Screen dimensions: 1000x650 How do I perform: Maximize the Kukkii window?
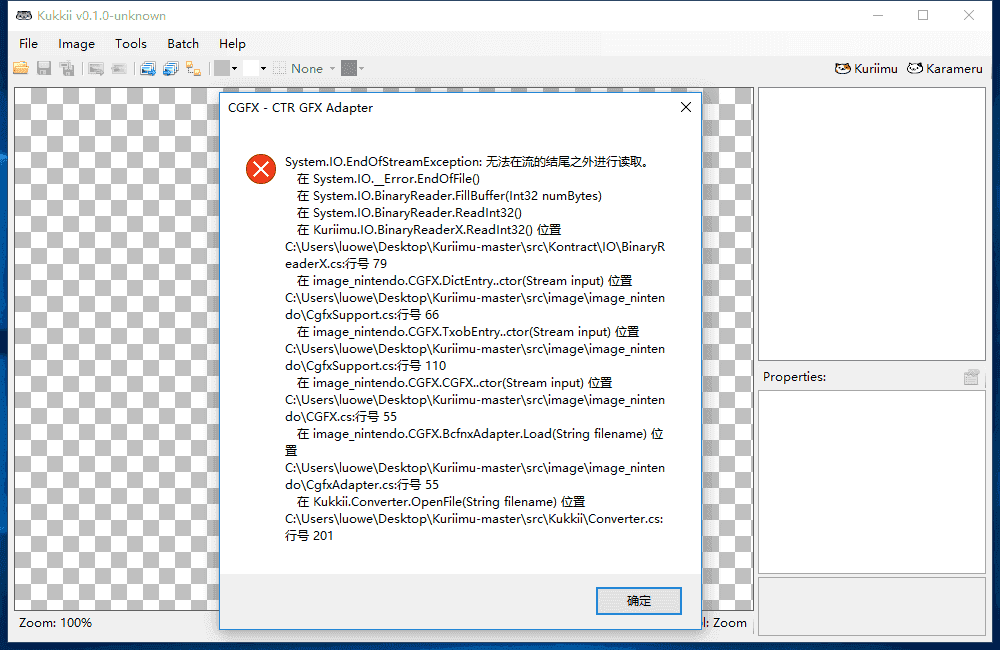(x=923, y=15)
